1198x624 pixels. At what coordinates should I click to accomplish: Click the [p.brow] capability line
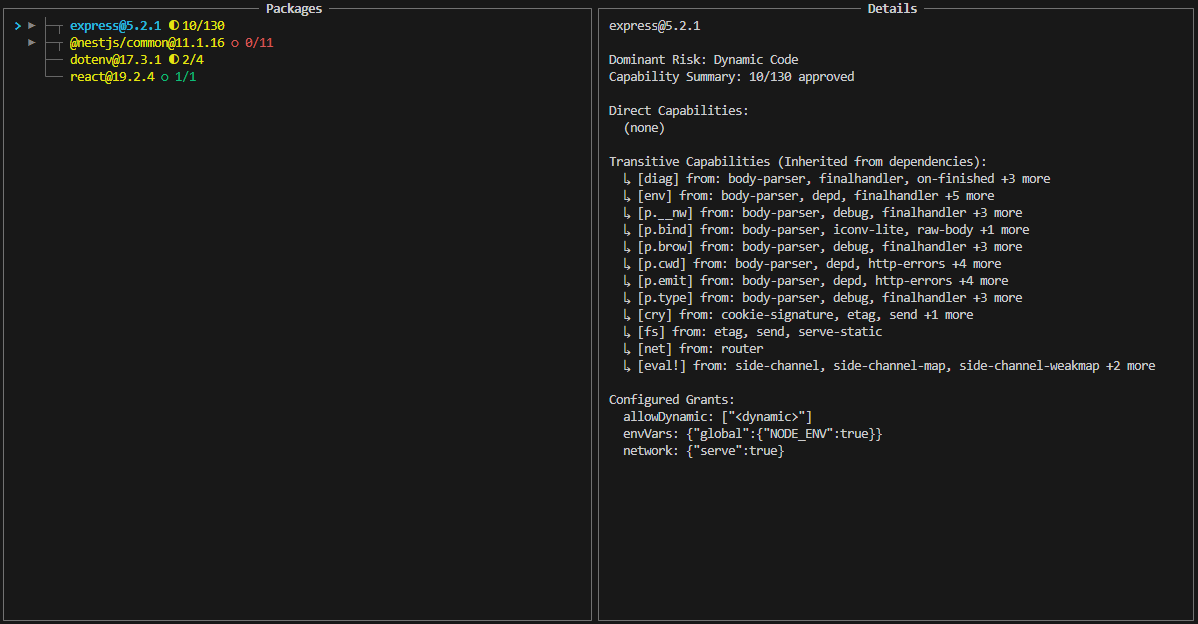[x=822, y=247]
